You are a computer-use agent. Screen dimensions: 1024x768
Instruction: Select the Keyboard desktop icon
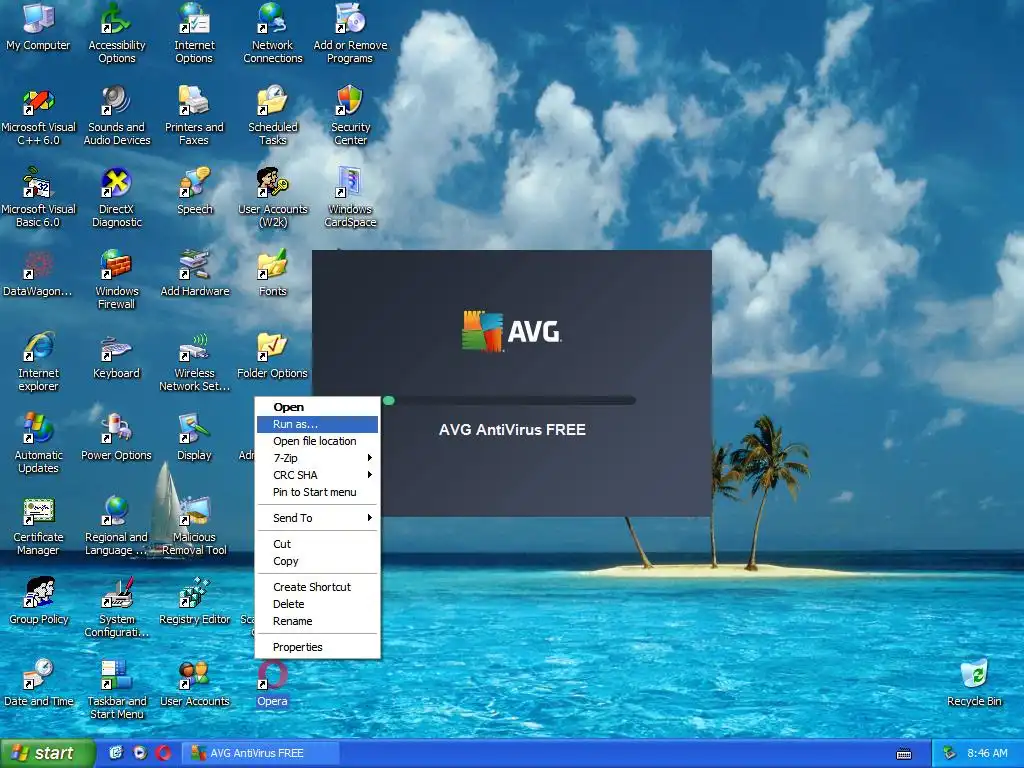pos(116,355)
